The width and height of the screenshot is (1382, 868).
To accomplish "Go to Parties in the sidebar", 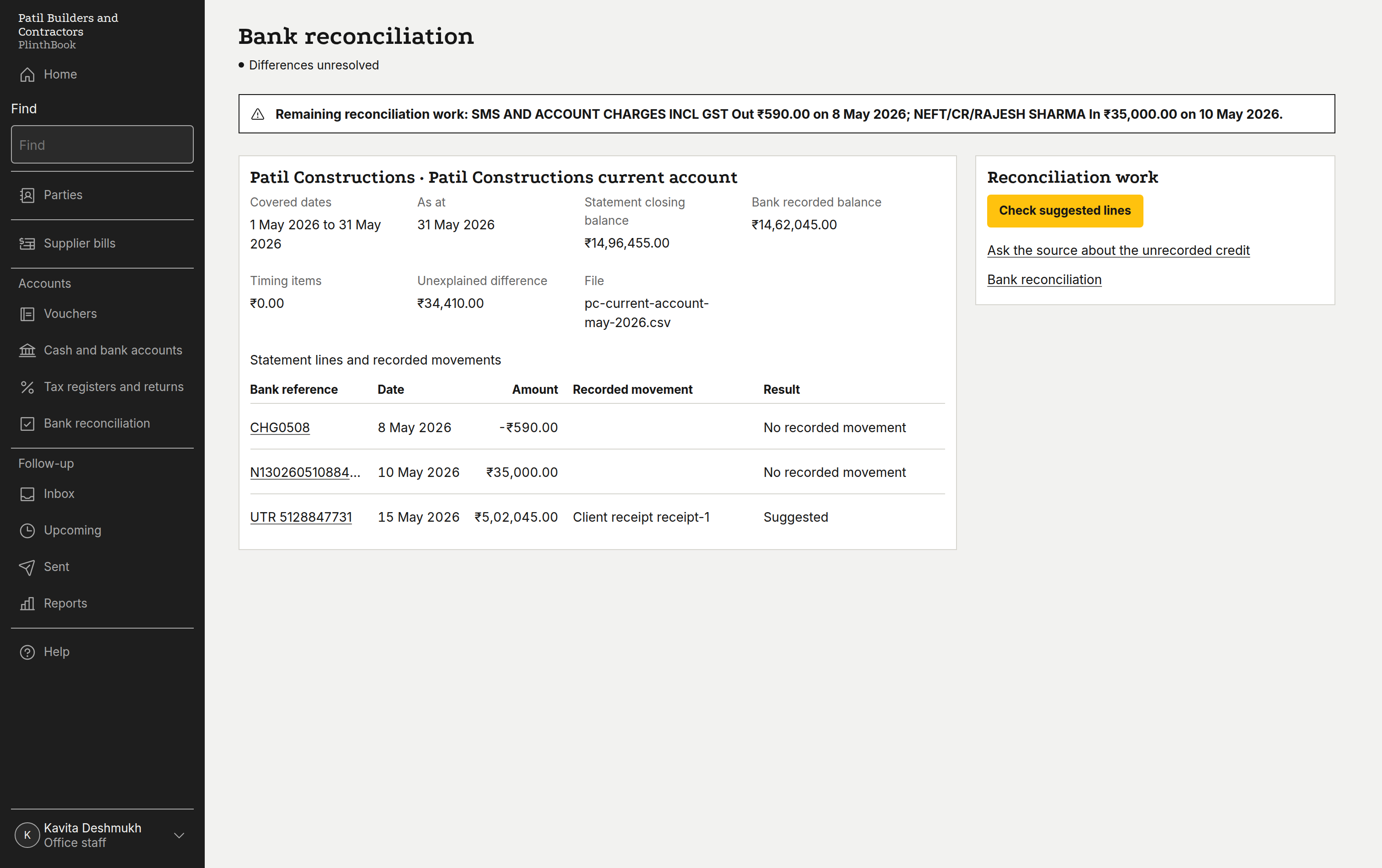I will point(63,195).
